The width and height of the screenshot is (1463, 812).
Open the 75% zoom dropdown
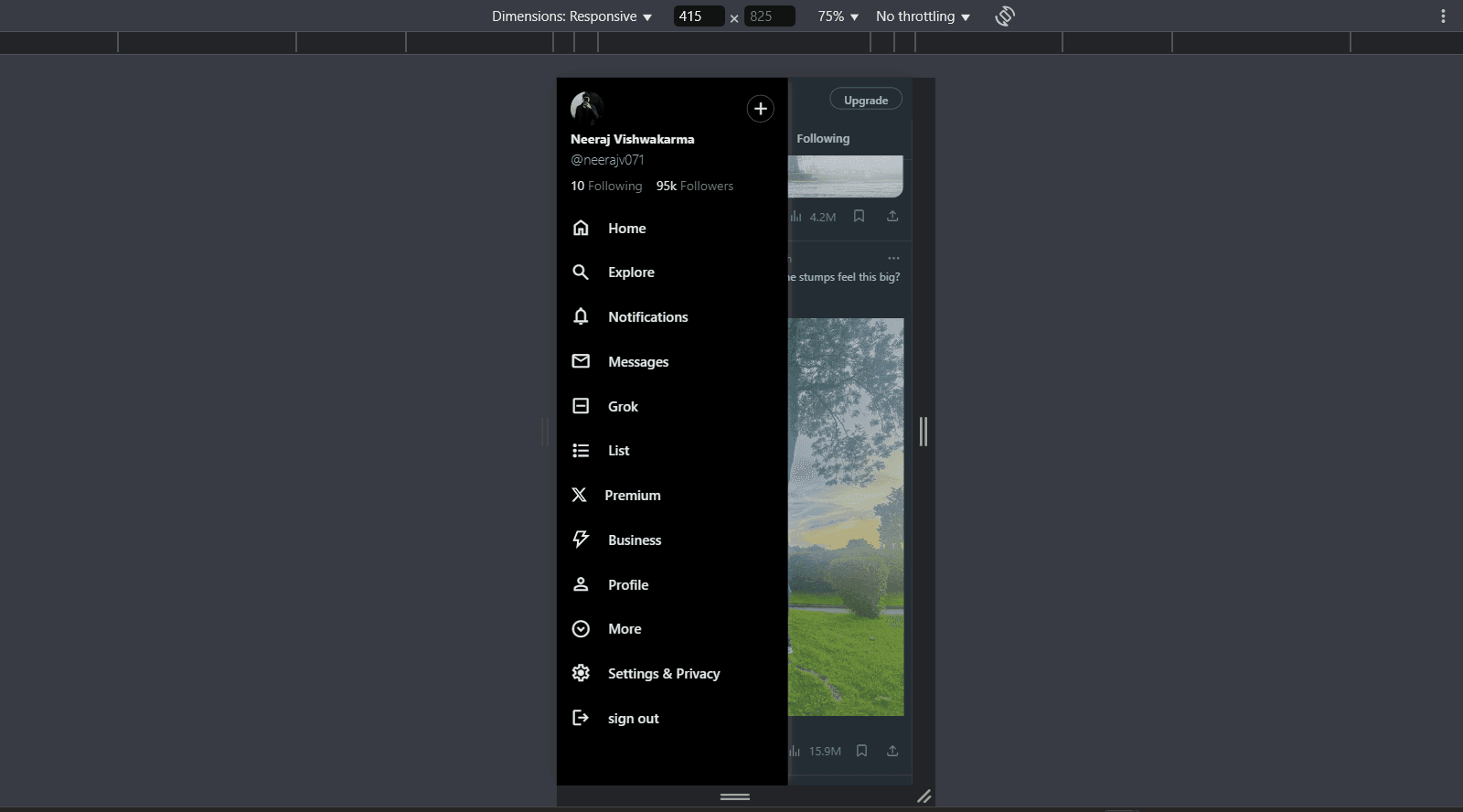[x=838, y=16]
